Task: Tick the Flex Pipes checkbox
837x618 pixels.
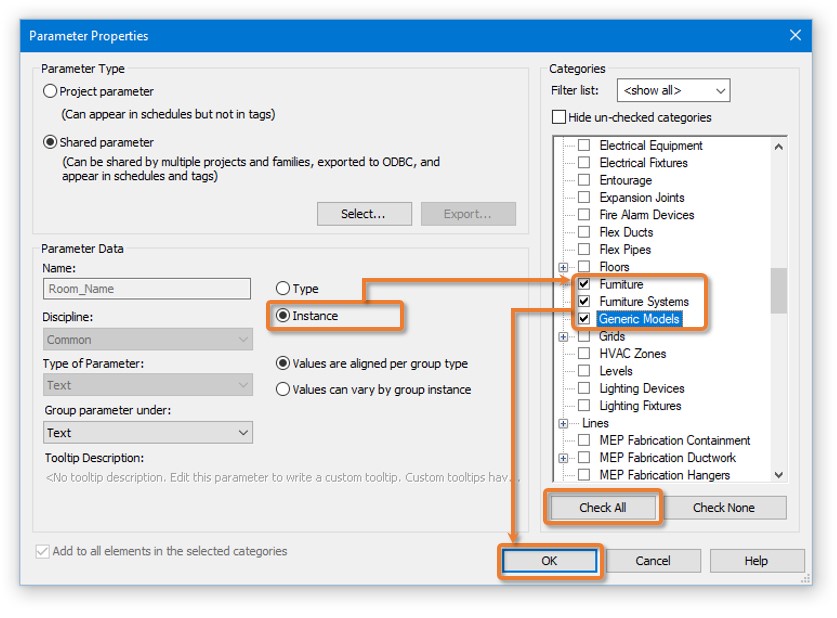Action: [x=584, y=249]
